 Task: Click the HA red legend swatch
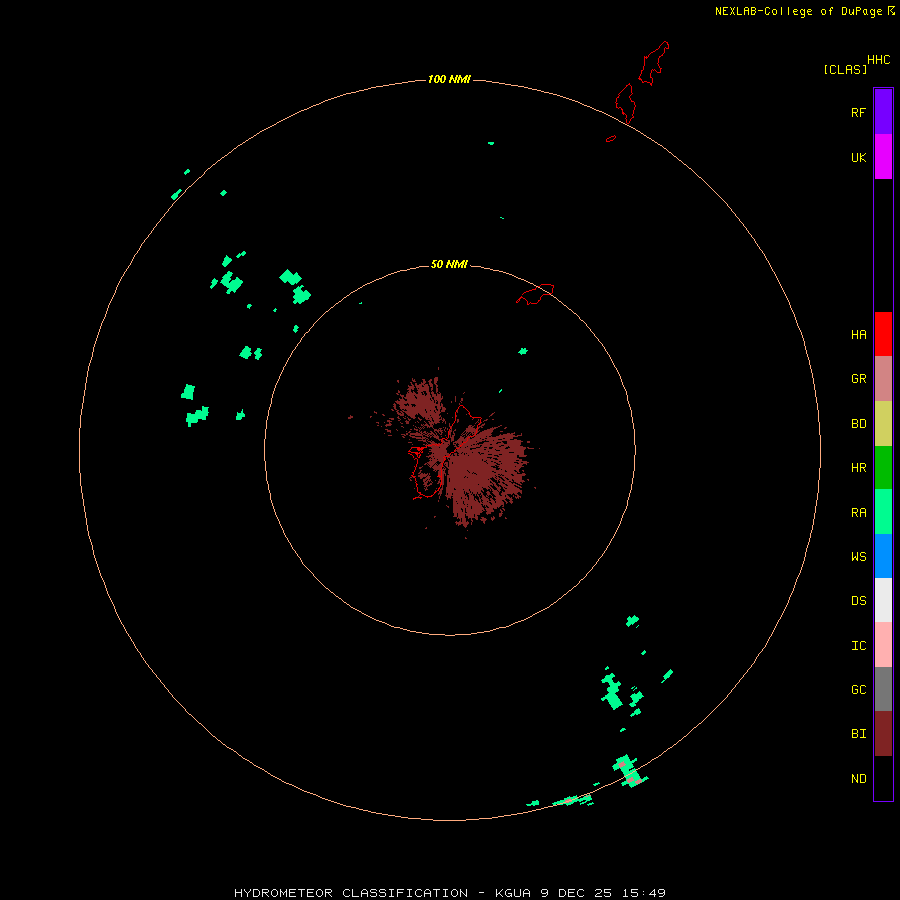tap(883, 334)
